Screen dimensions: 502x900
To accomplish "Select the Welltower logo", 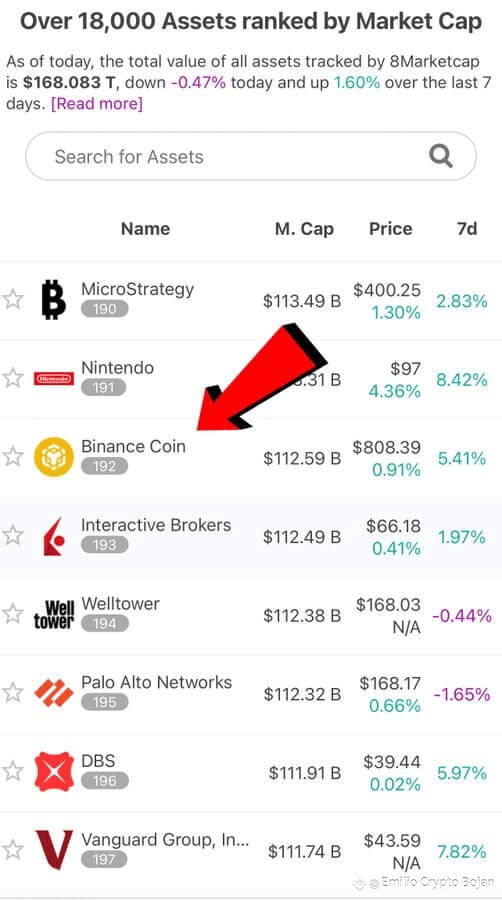I will pos(53,614).
